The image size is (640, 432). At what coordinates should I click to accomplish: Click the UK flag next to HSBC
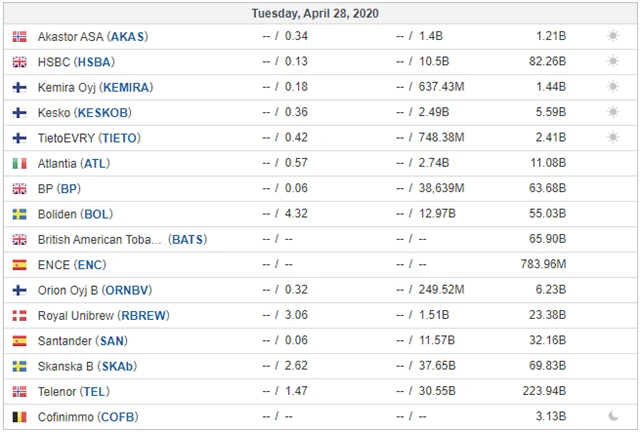pyautogui.click(x=19, y=62)
